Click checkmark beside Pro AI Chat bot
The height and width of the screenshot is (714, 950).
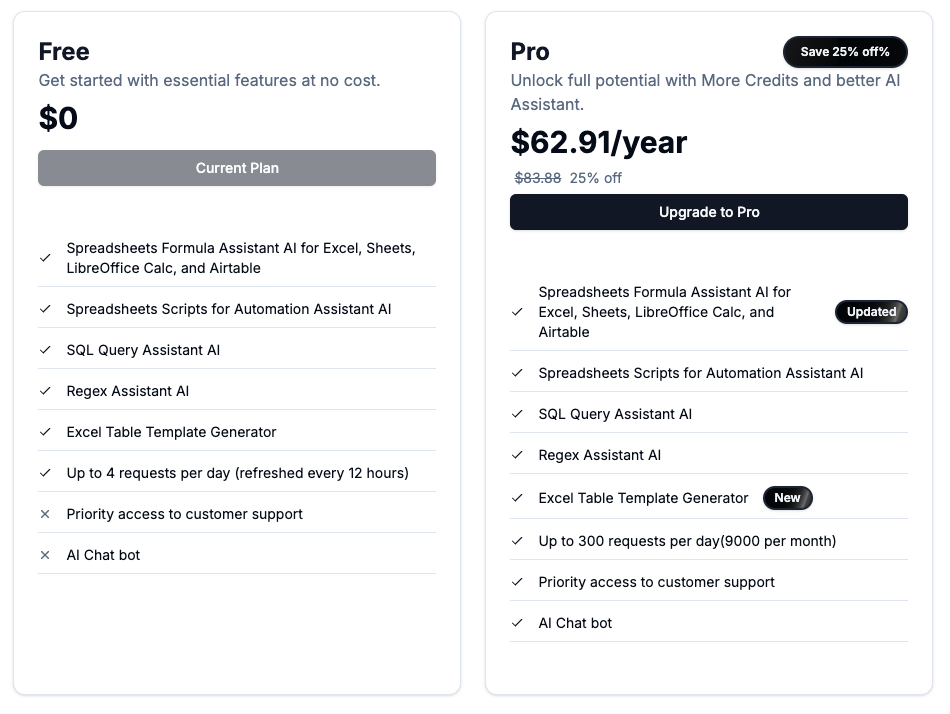(x=517, y=623)
